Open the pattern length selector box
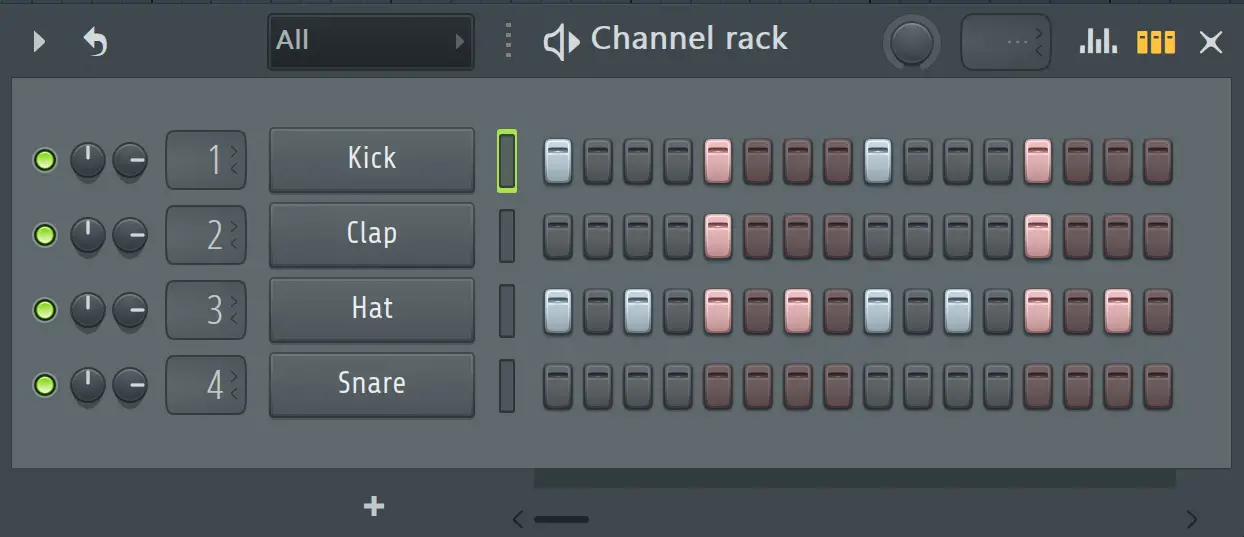Screen dimensions: 1244x537 (1006, 42)
